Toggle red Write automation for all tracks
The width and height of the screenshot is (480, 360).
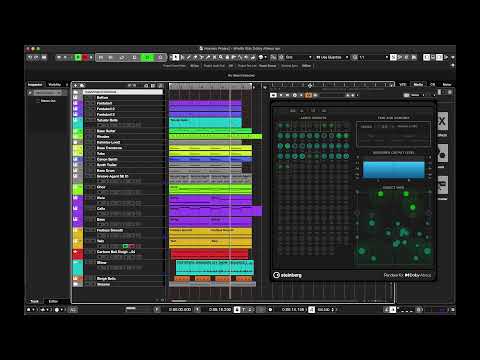pyautogui.click(x=86, y=57)
